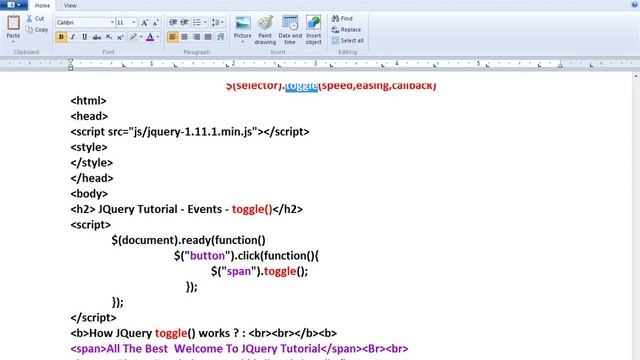Justify the paragraph text
The width and height of the screenshot is (640, 360).
click(x=208, y=37)
